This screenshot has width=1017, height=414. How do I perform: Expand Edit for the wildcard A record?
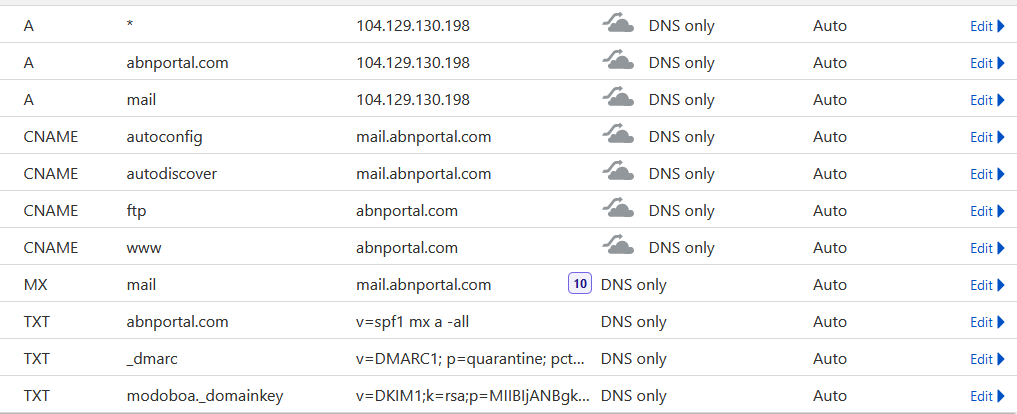[987, 26]
